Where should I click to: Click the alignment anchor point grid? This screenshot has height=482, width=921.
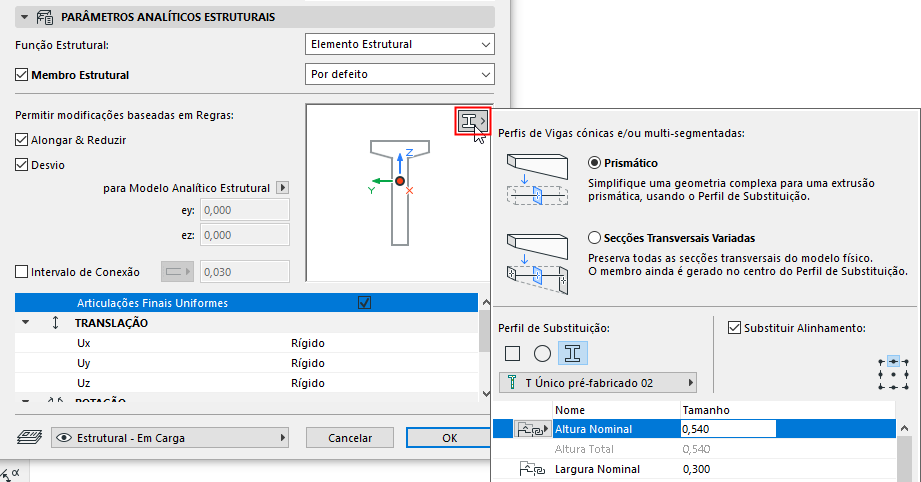[x=893, y=375]
